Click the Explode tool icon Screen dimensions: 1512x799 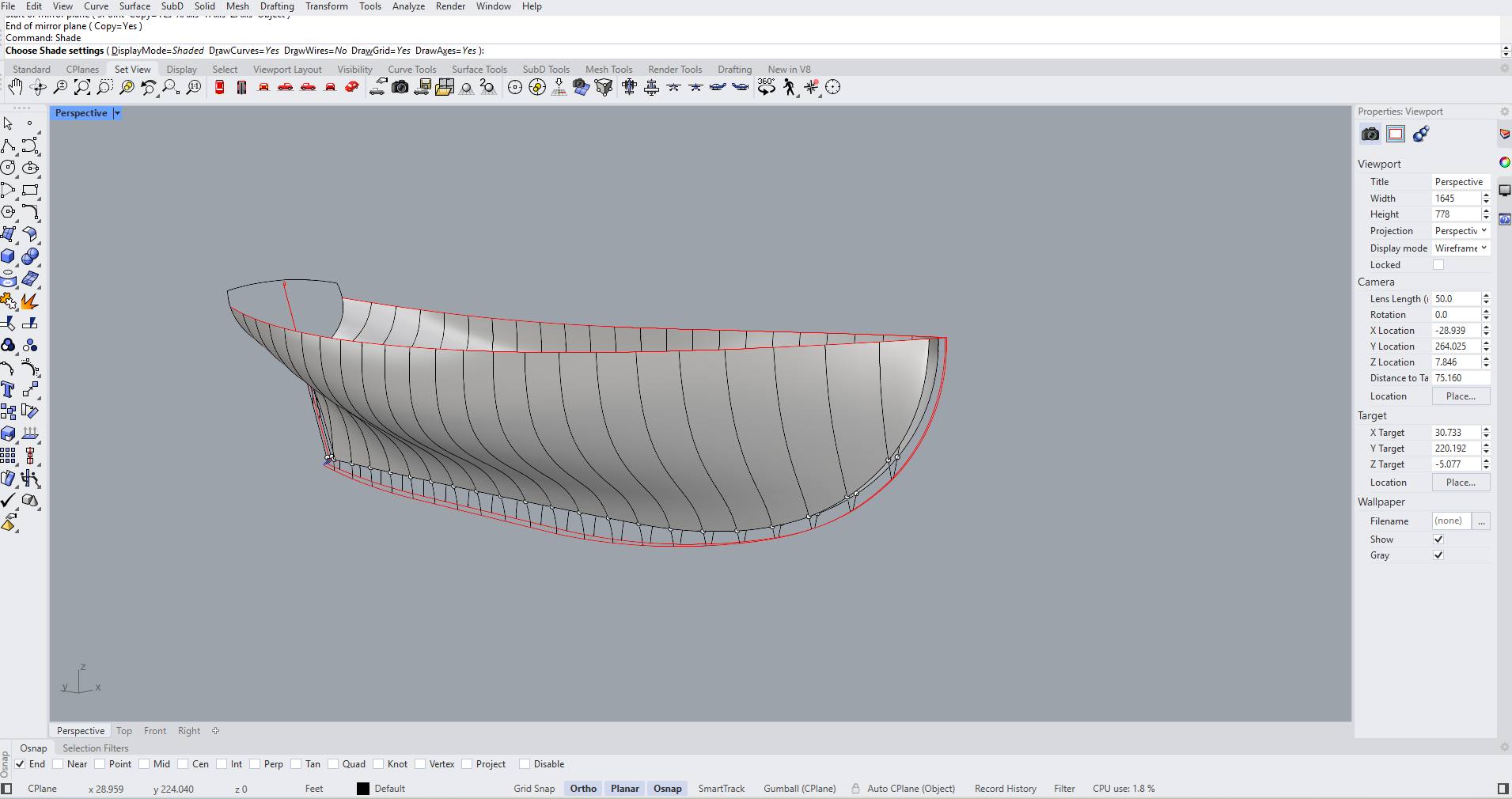pyautogui.click(x=30, y=301)
